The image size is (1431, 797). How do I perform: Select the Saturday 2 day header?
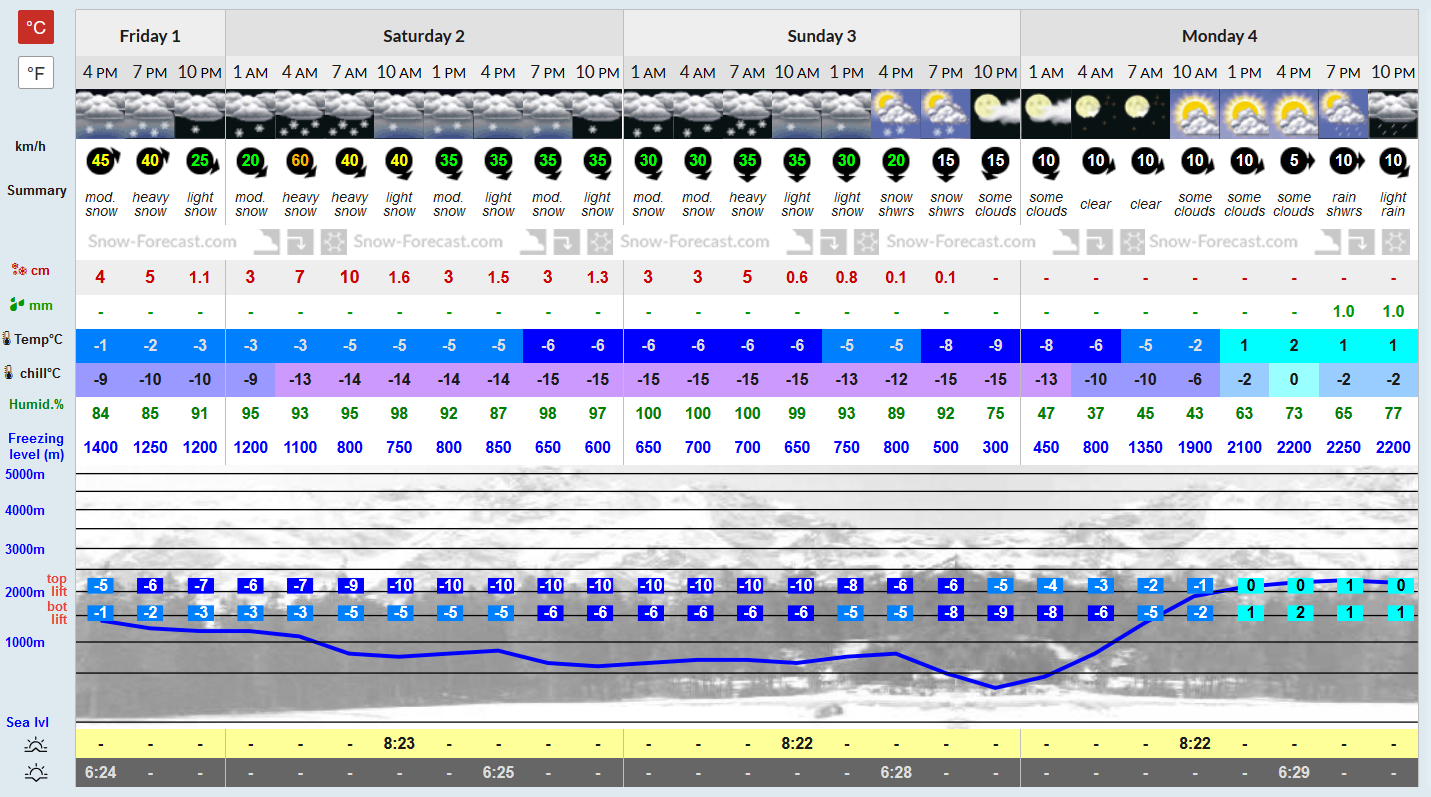(x=424, y=36)
